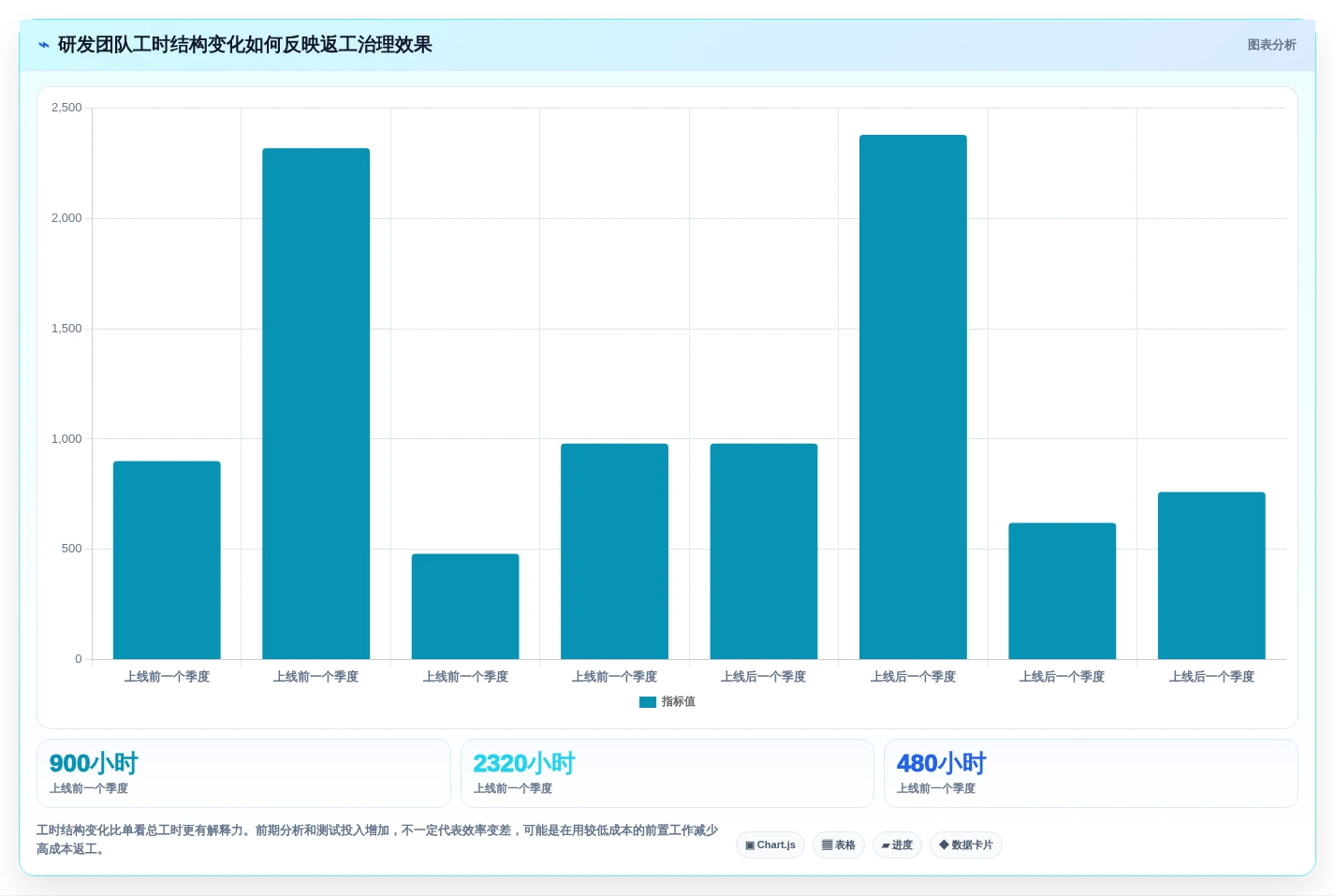Screen dimensions: 1335x896
Task: Click the paragraph starting with 工时结构变化比单看总工时
Action: (x=377, y=840)
